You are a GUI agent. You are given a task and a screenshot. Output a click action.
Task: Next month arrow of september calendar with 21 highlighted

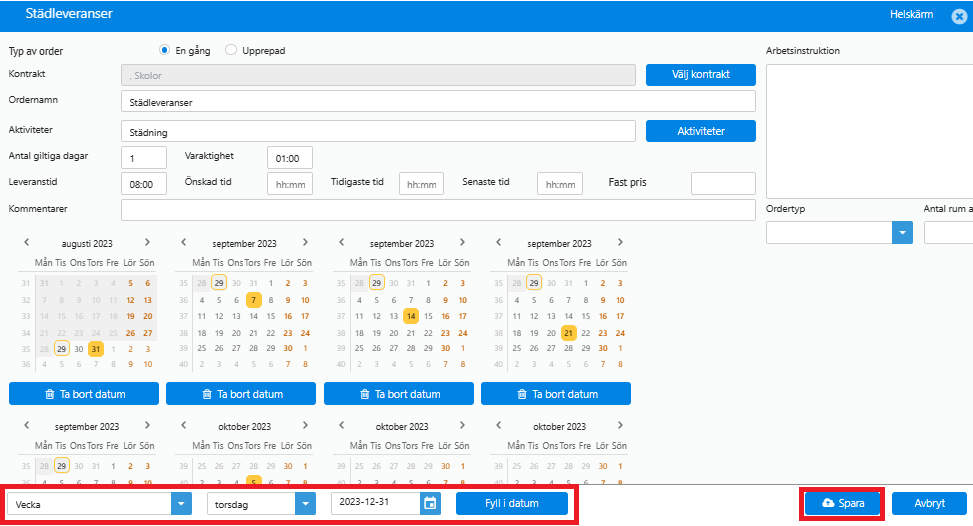(620, 243)
